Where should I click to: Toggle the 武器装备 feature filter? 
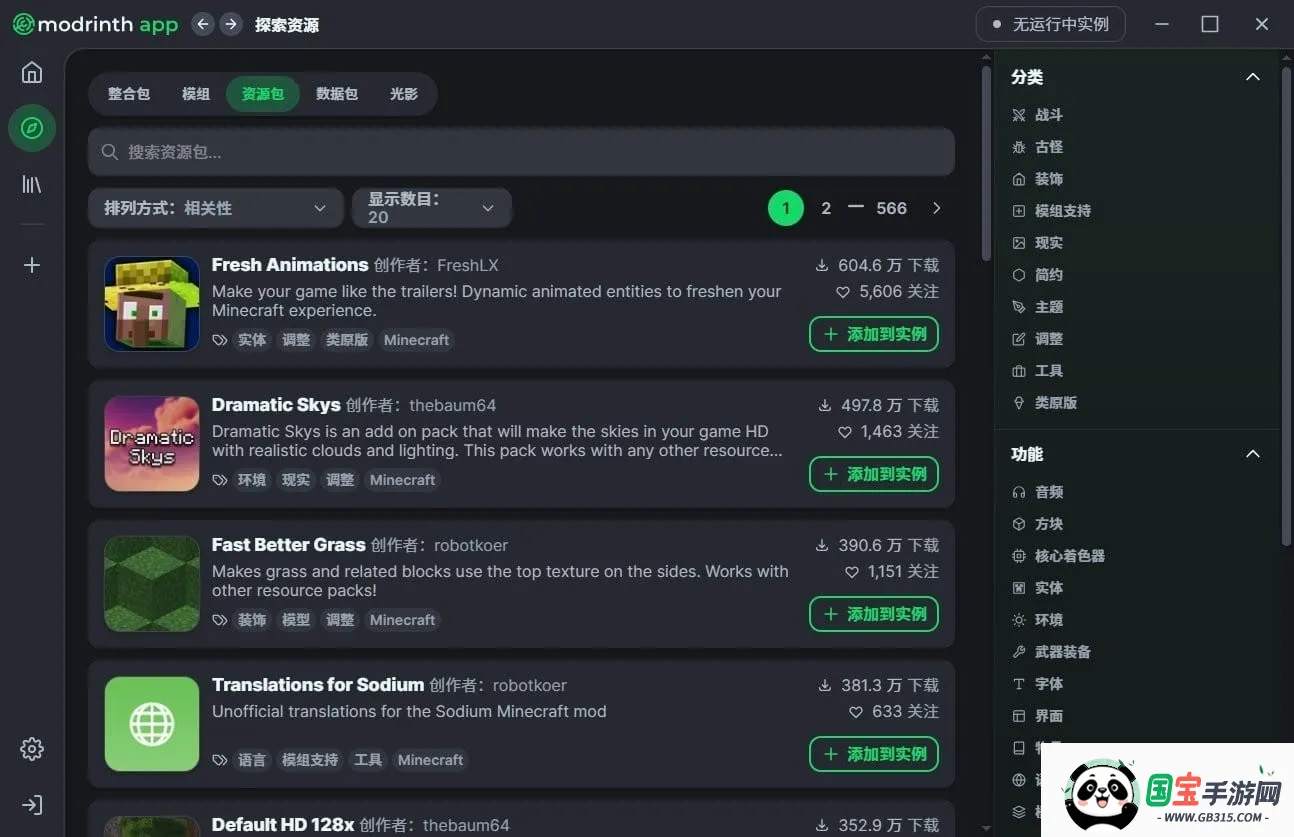point(1051,652)
